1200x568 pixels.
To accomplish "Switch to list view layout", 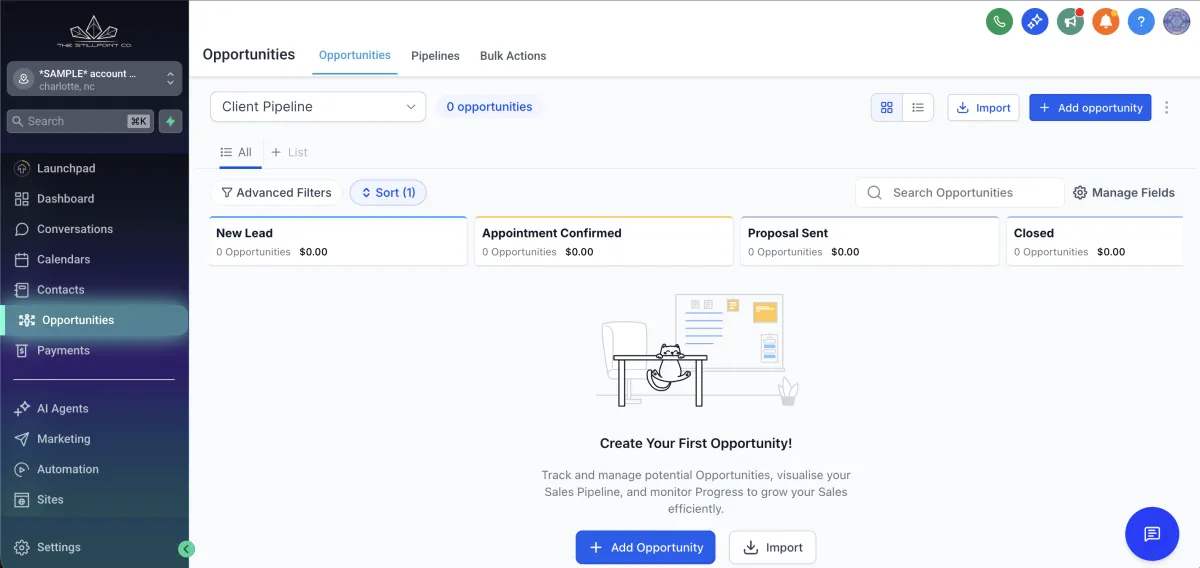I will click(x=918, y=107).
